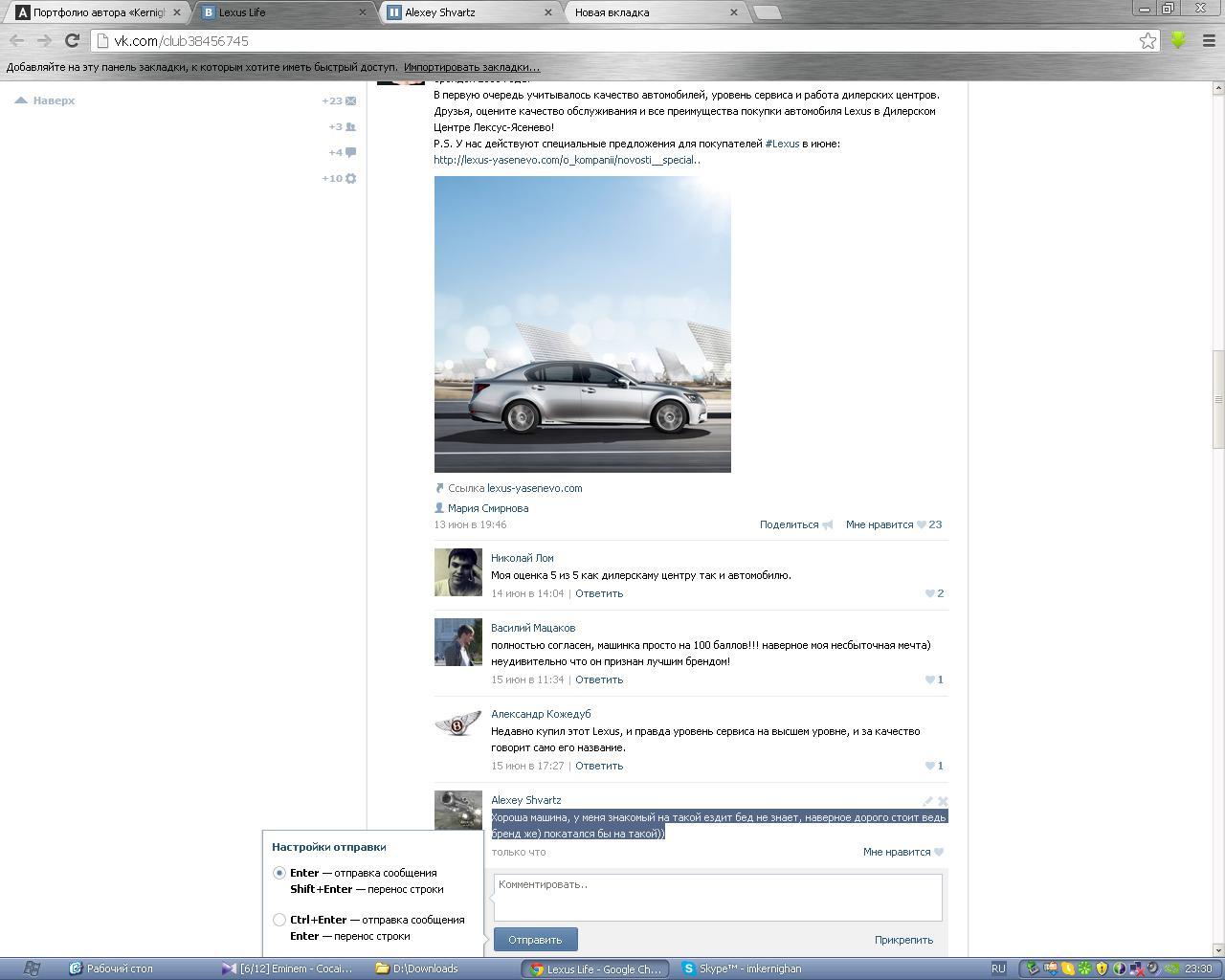Delete Alexey Shvartz's comment with the X icon
This screenshot has width=1225, height=980.
[x=943, y=801]
